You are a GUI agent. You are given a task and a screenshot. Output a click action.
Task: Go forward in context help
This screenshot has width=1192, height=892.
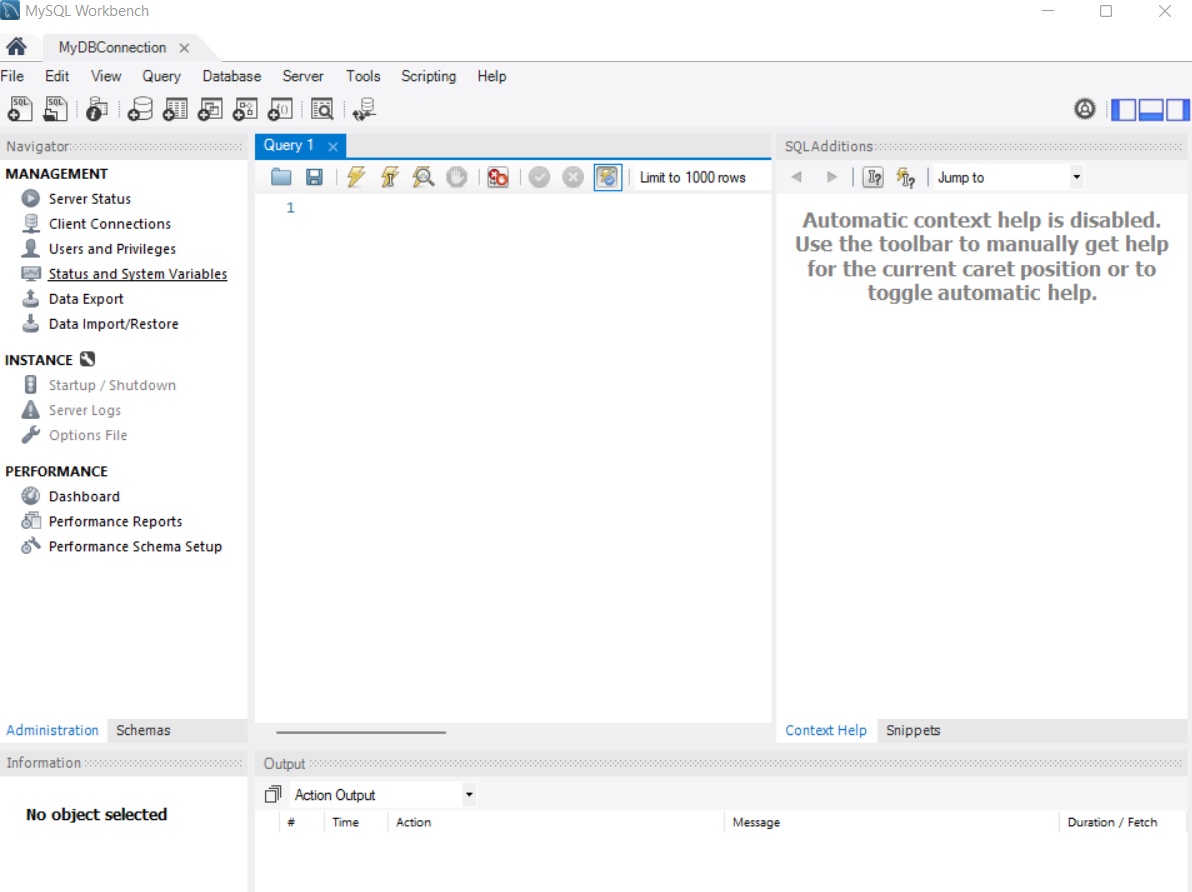832,177
